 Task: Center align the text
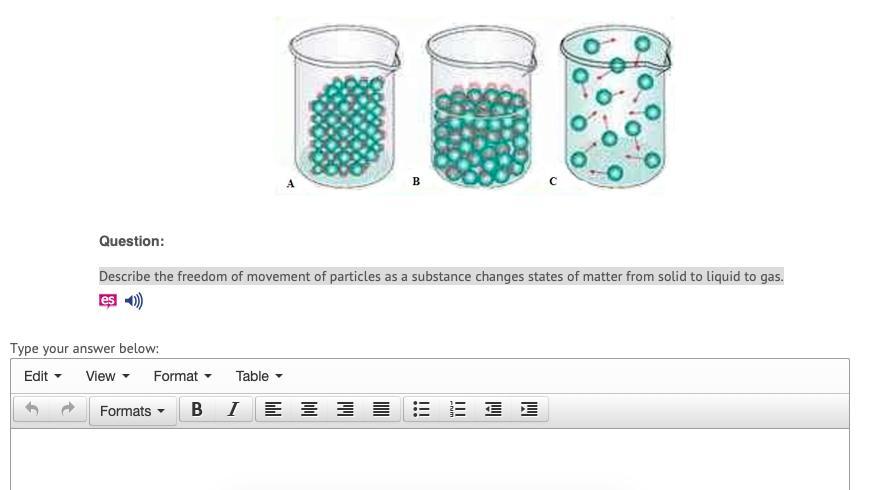(x=309, y=410)
